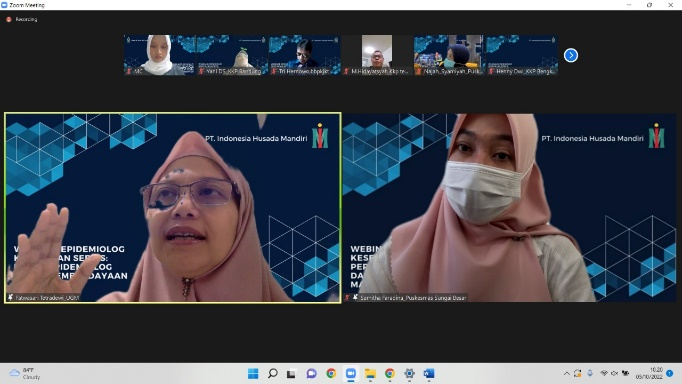Select the Najah_Syamiyah participant thumbnail
The height and width of the screenshot is (384, 682).
pyautogui.click(x=449, y=55)
